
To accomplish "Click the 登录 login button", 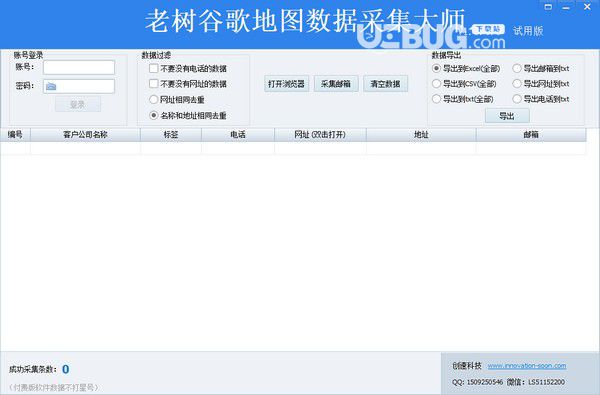I will tap(78, 104).
